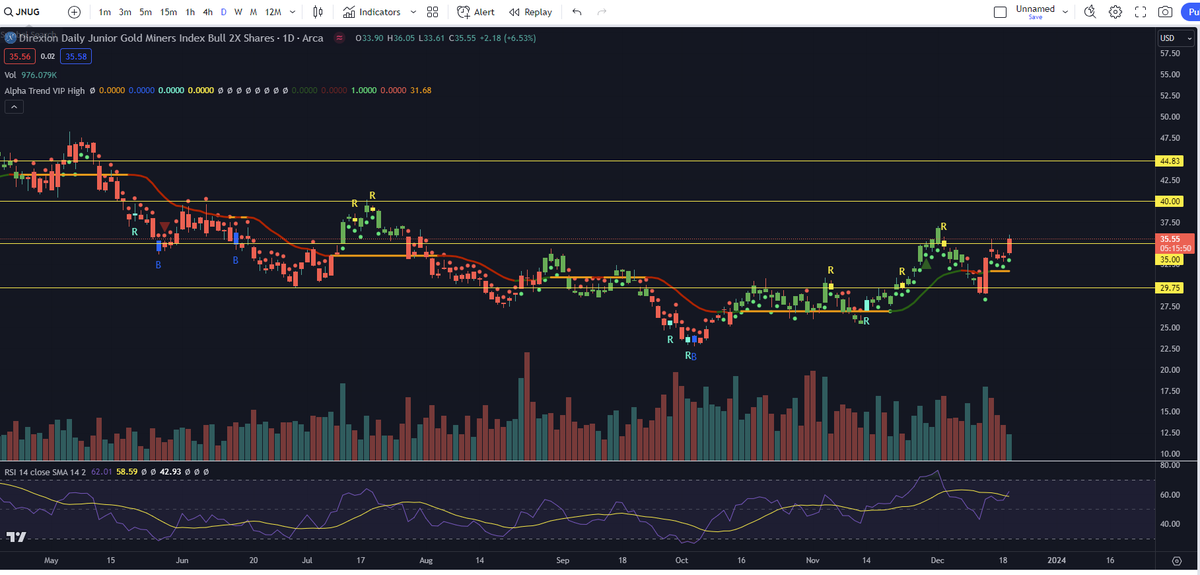Toggle fullscreen mode
1200x575 pixels.
click(x=1140, y=12)
